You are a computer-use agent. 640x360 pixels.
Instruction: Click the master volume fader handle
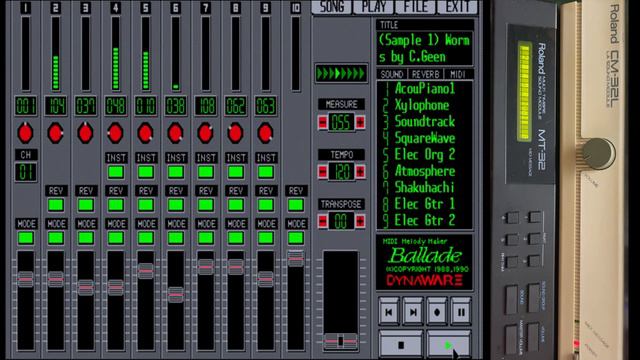pyautogui.click(x=340, y=341)
